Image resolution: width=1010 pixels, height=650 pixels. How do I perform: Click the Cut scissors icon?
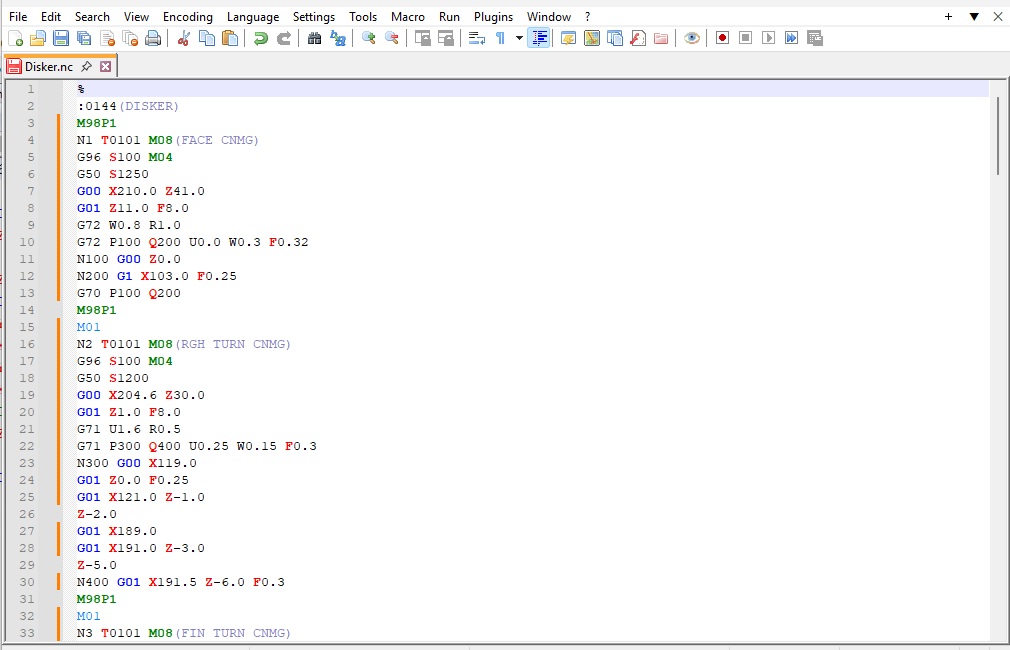183,38
